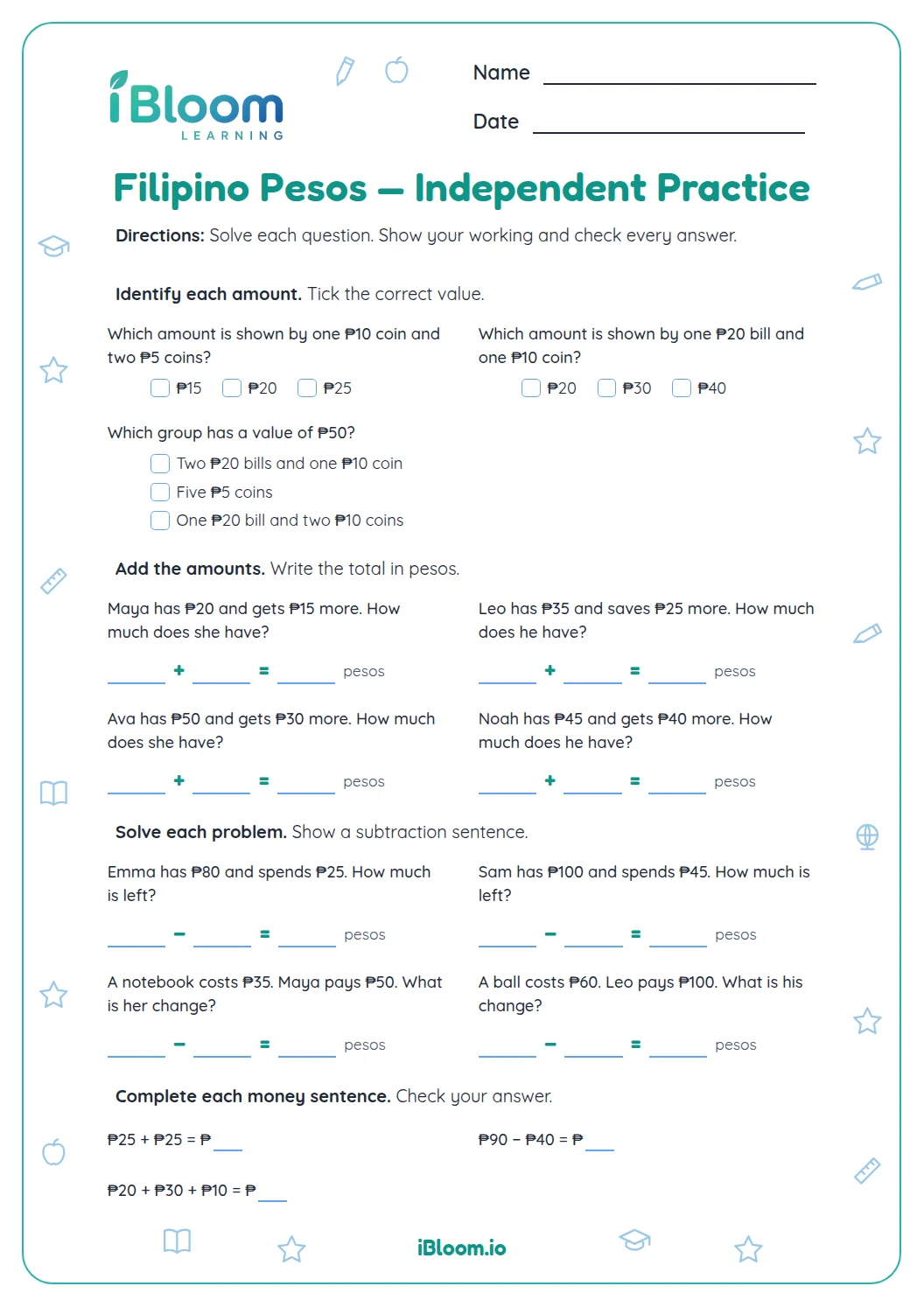This screenshot has height=1307, width=924.
Task: Tick the ₱40 checkbox option
Action: tap(682, 388)
